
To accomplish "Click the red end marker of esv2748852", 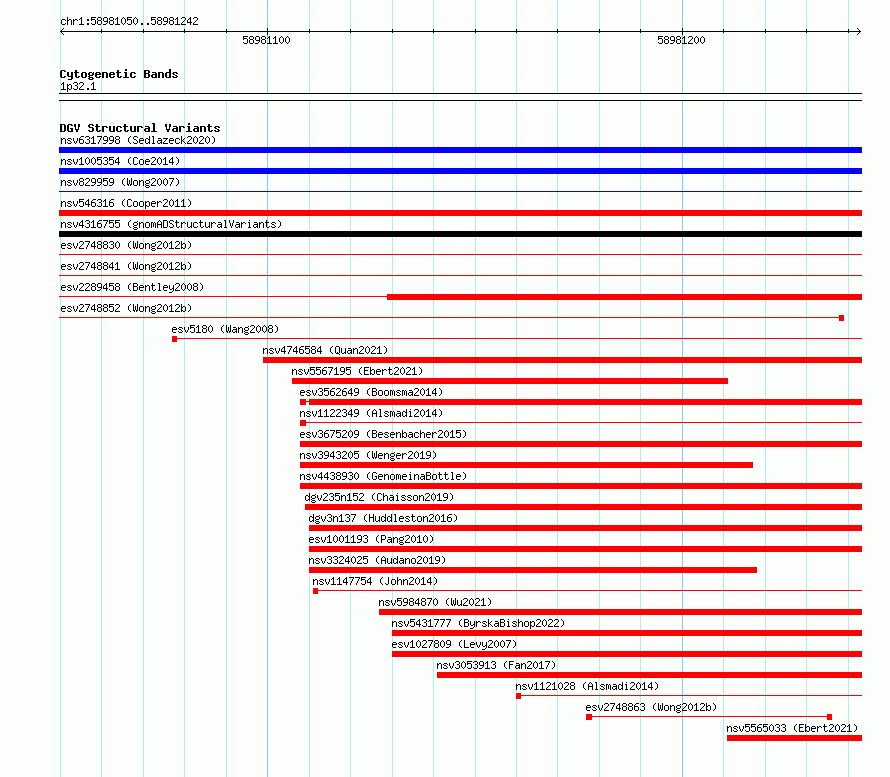I will point(842,318).
